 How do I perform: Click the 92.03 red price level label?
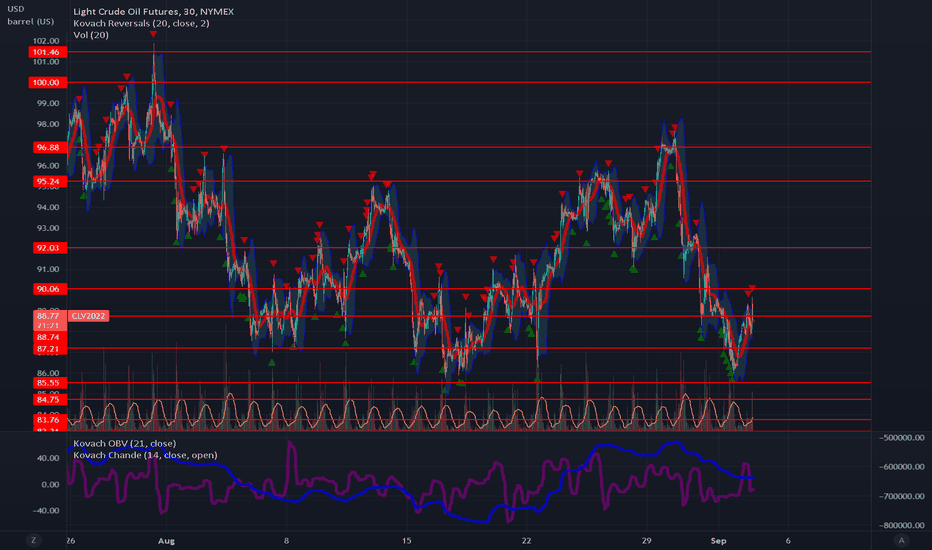point(48,248)
